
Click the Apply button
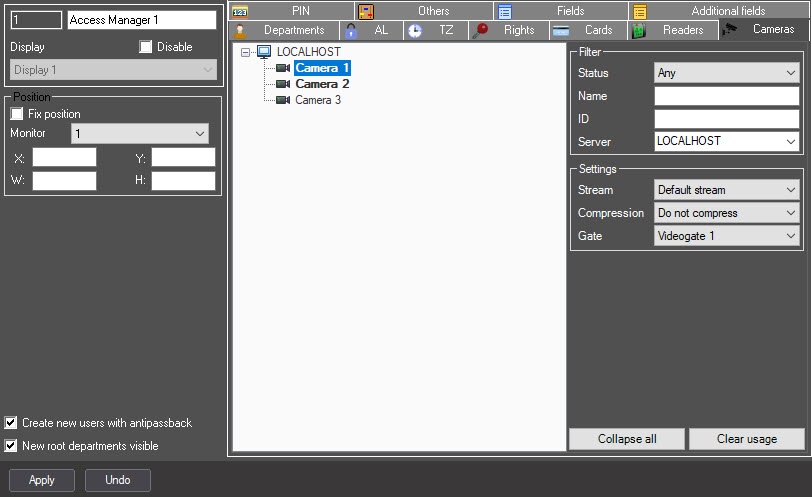[42, 480]
